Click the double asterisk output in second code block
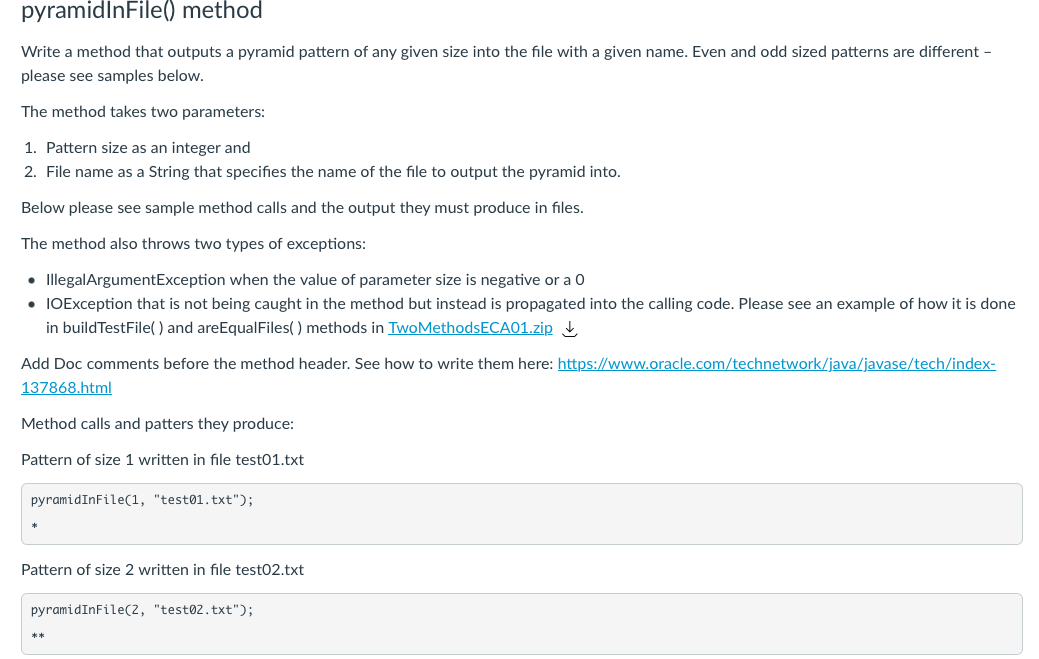Viewport: 1039px width, 659px height. pos(38,636)
